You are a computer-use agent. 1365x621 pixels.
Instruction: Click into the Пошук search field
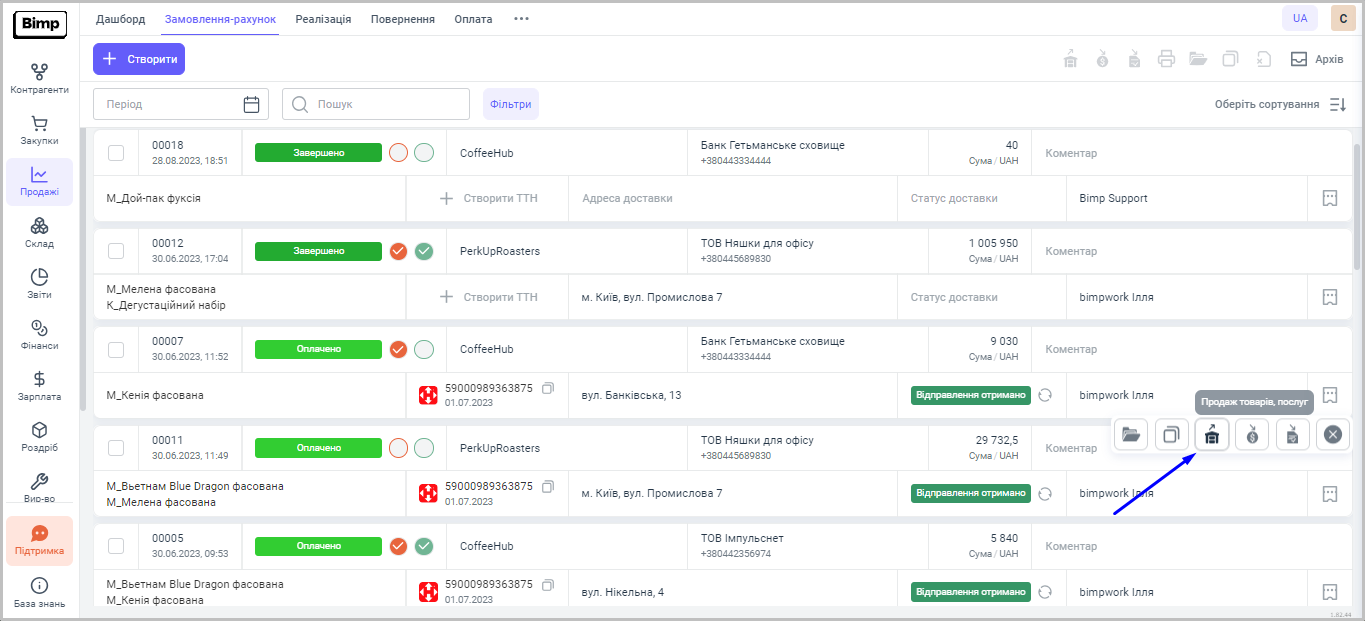385,104
